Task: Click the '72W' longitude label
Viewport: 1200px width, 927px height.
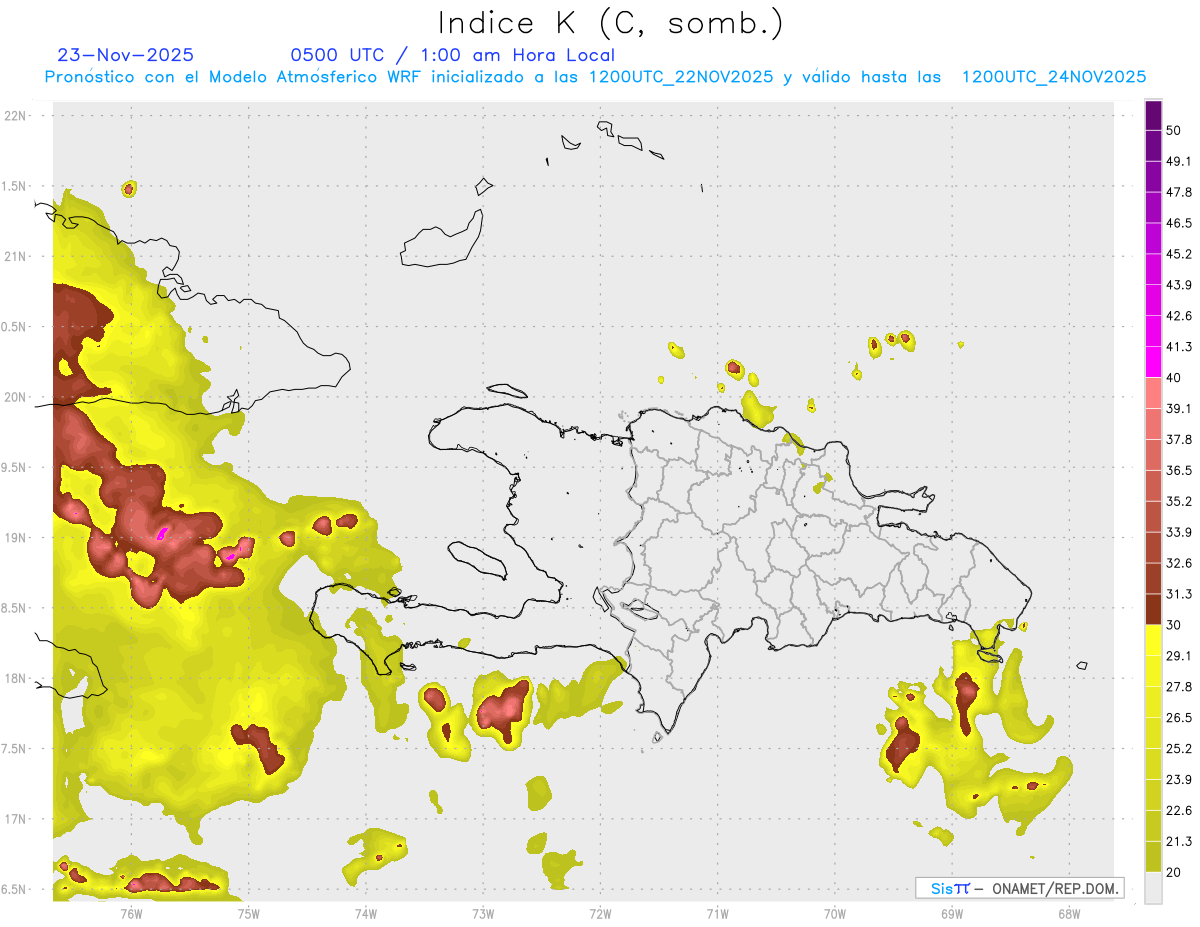Action: 600,913
